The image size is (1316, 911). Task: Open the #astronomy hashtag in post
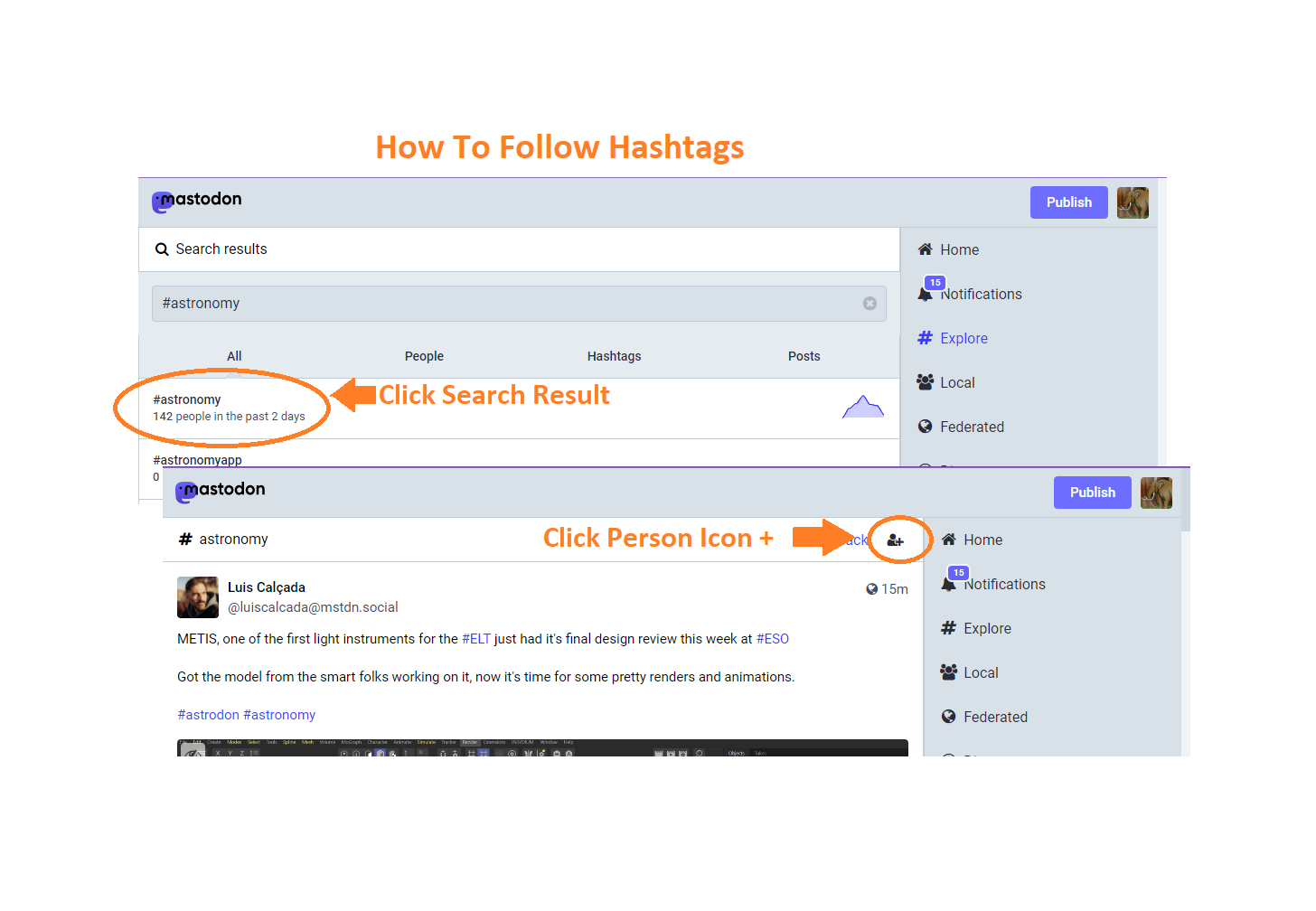click(279, 715)
